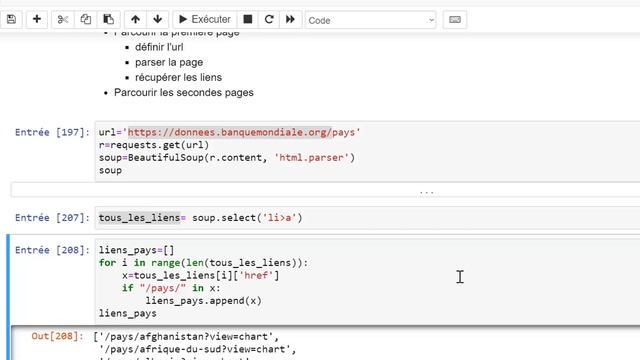The image size is (640, 360).
Task: Copy the selected cells
Action: point(86,19)
